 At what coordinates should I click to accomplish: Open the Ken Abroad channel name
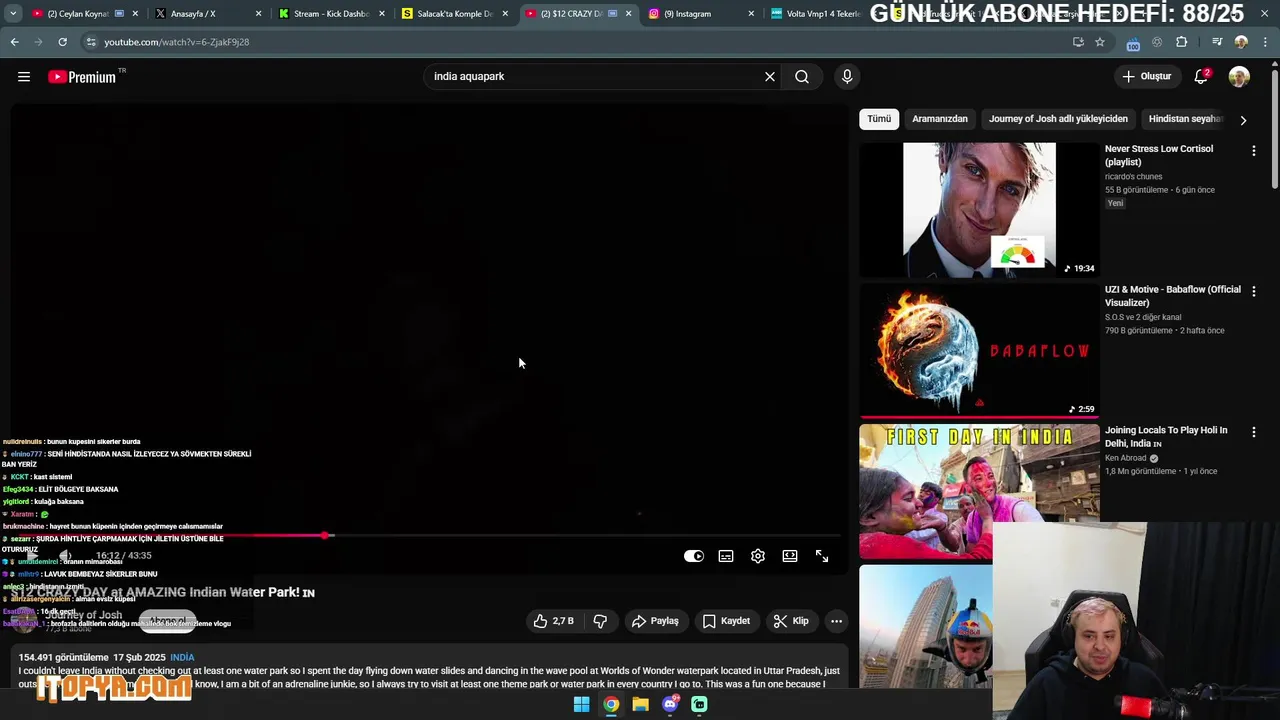click(1125, 458)
